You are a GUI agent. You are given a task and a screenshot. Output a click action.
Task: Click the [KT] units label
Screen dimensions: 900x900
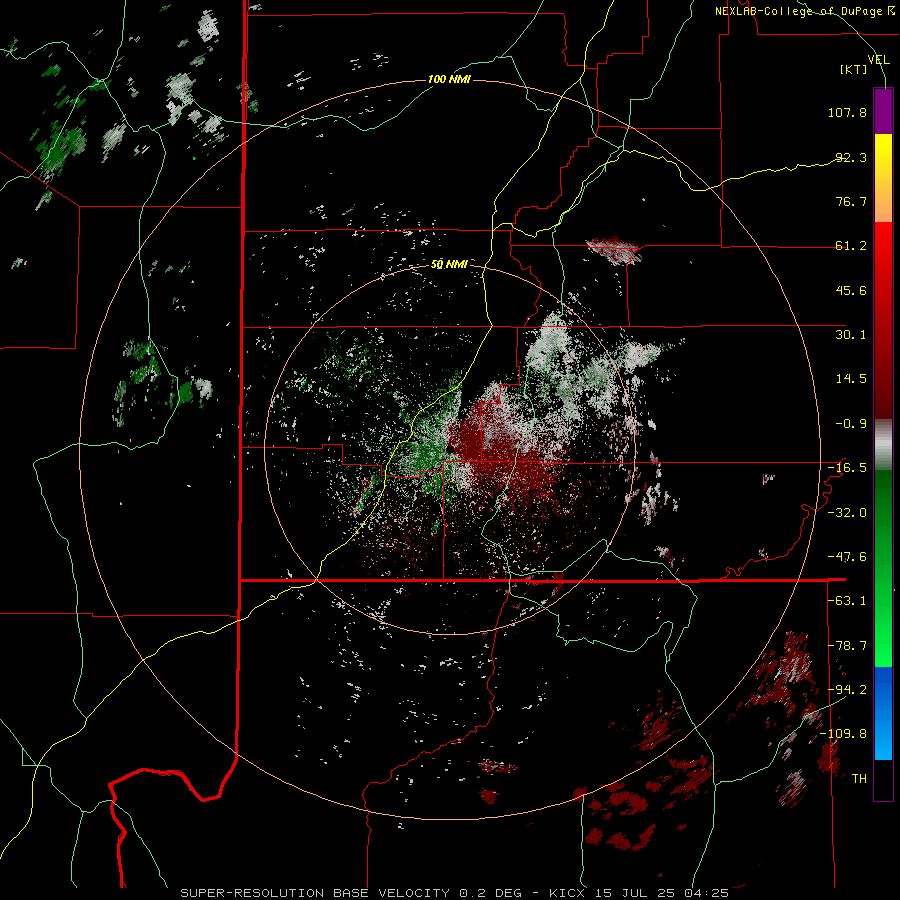[854, 69]
